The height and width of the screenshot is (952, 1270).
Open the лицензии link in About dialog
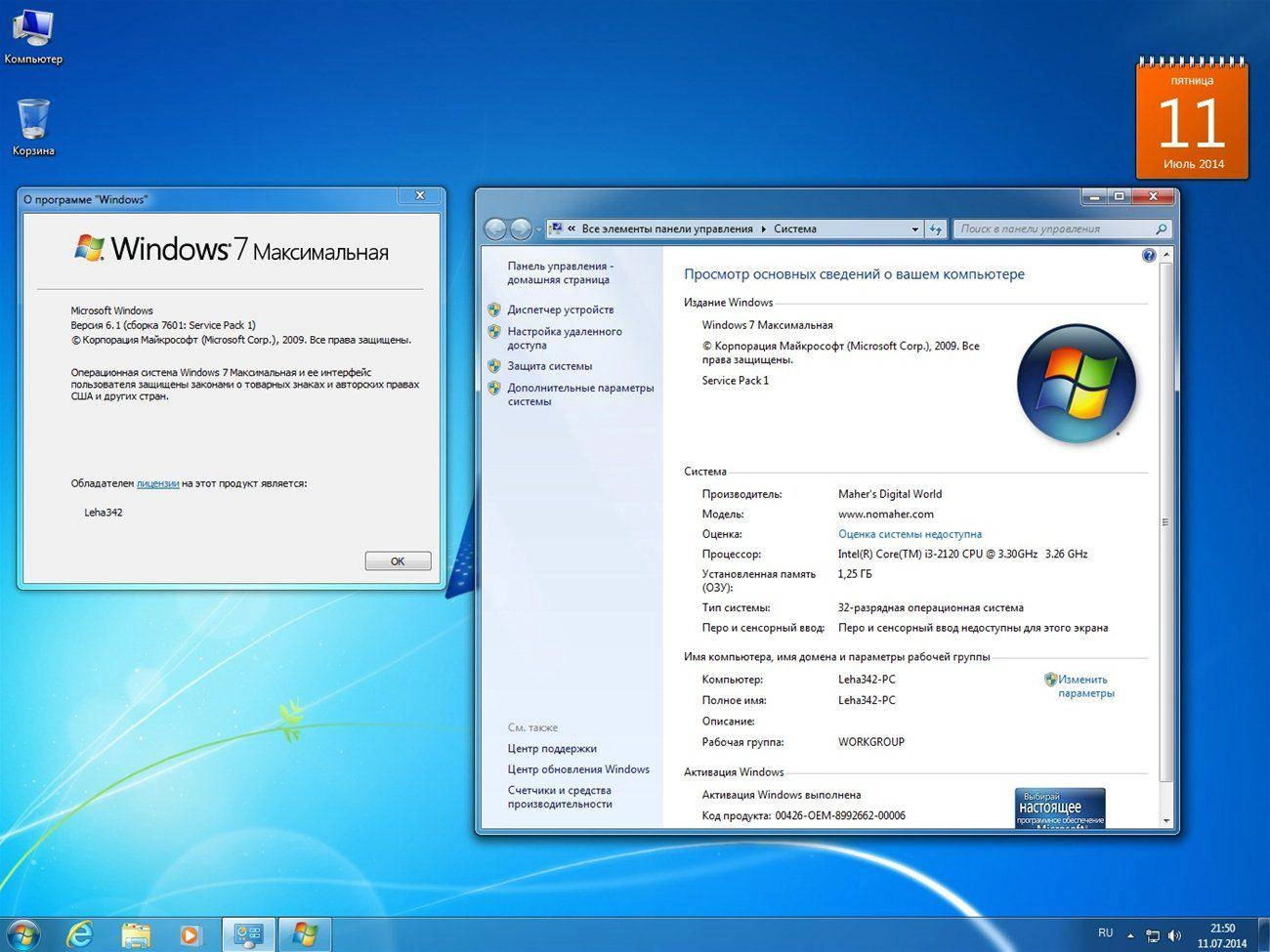pos(157,483)
